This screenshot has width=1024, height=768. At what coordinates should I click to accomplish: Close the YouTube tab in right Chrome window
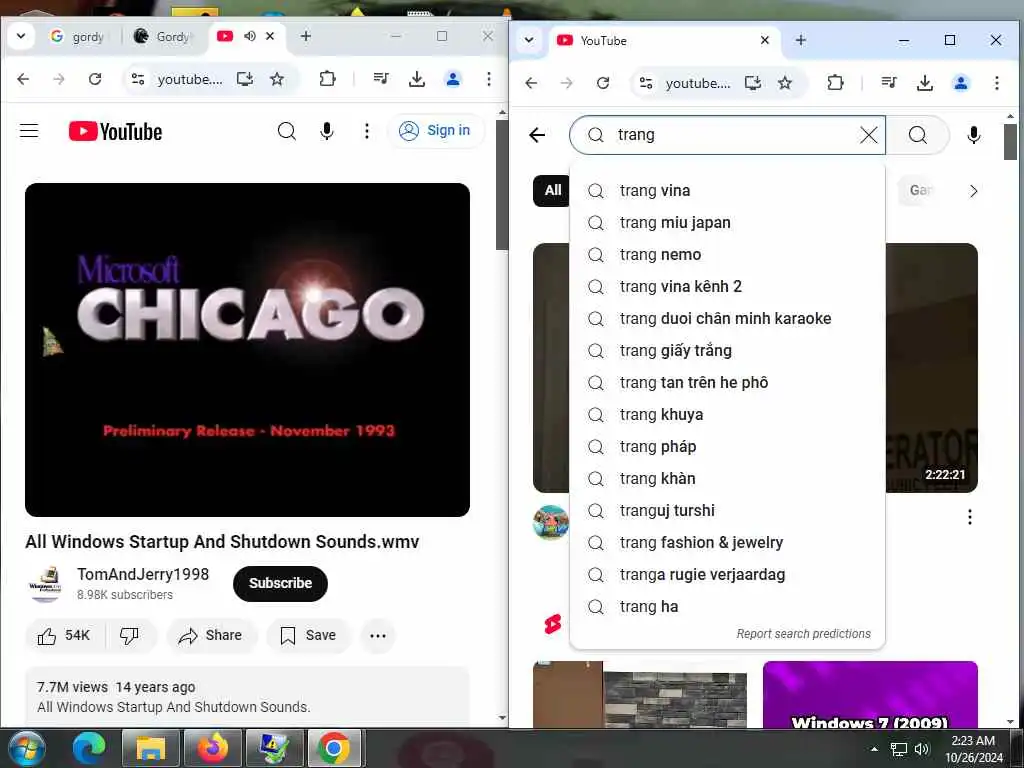point(765,40)
